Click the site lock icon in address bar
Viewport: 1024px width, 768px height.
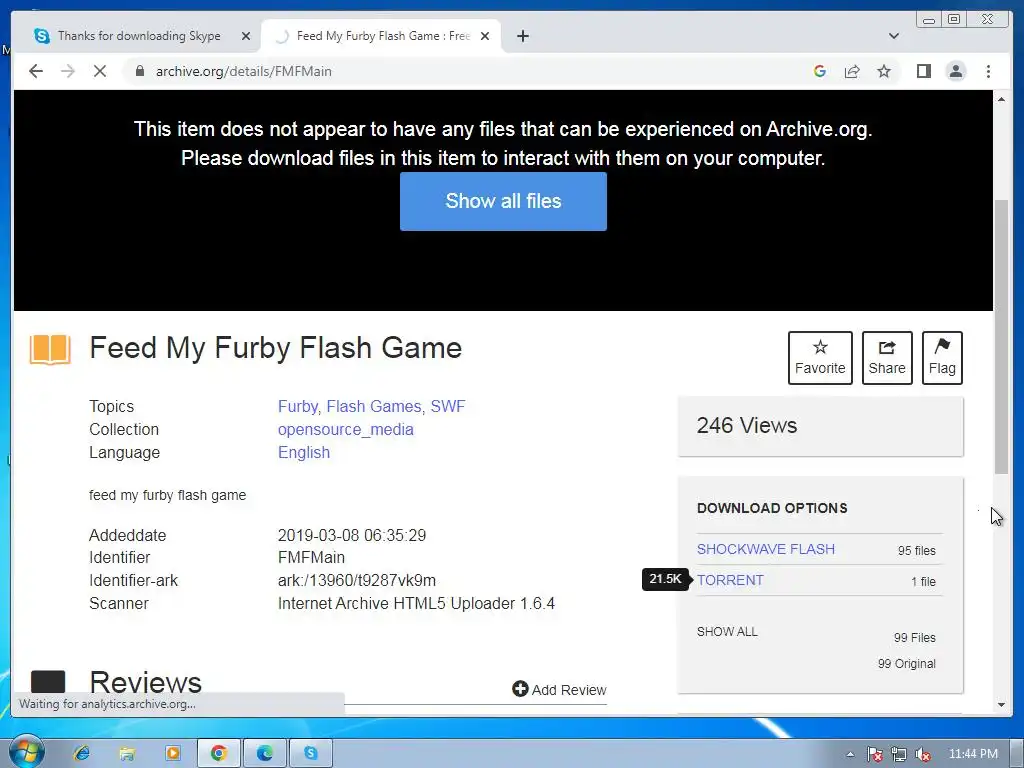pyautogui.click(x=139, y=71)
